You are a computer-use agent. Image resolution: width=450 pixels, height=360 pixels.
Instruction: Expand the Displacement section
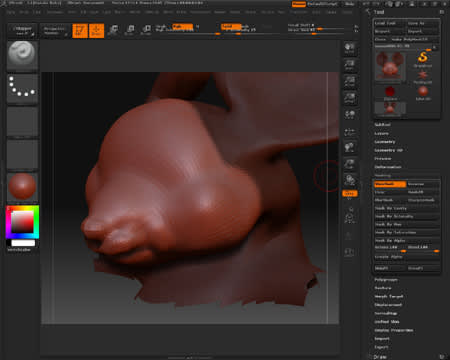coord(388,305)
